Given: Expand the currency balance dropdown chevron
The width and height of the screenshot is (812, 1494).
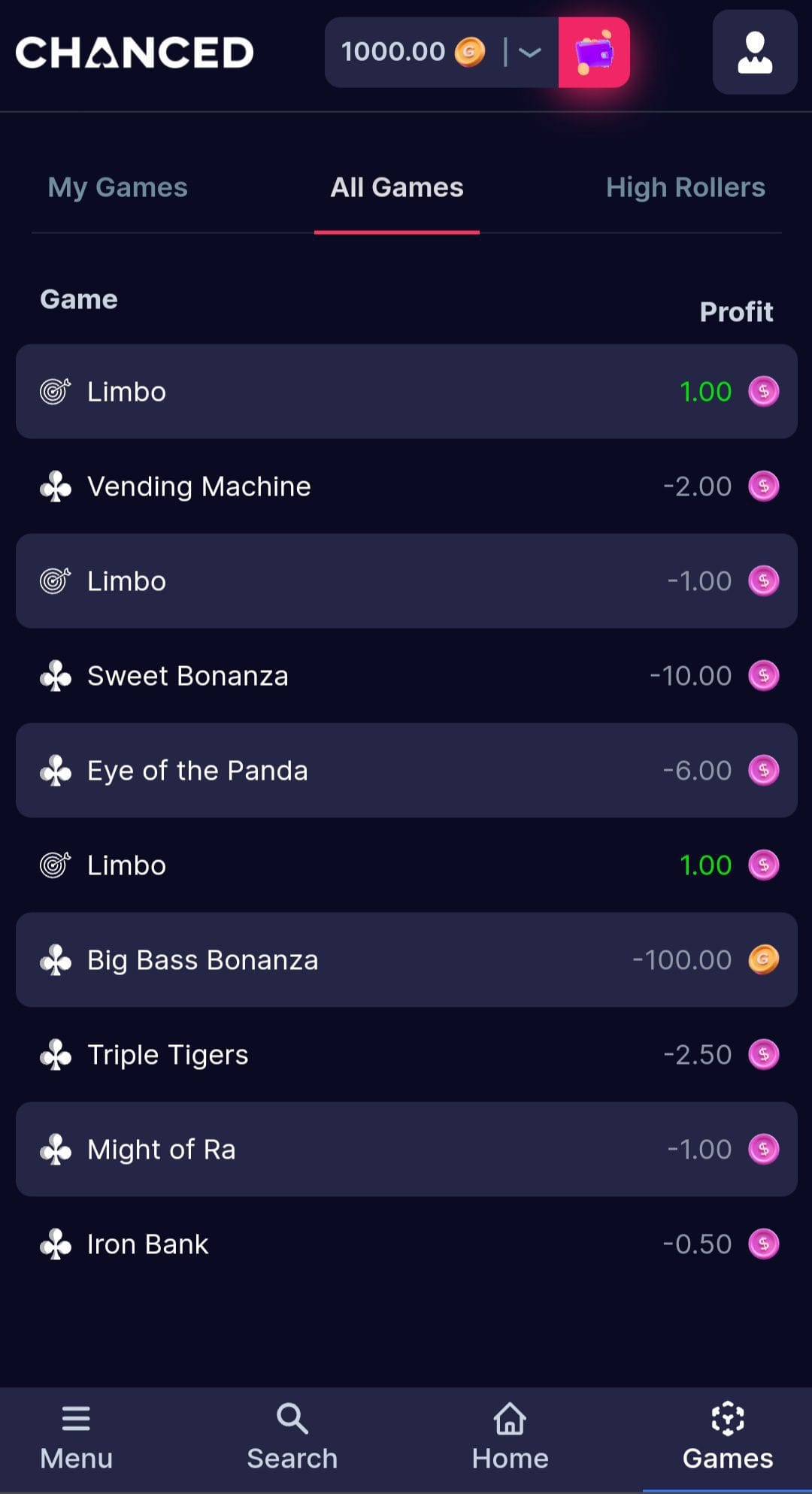Looking at the screenshot, I should point(530,52).
